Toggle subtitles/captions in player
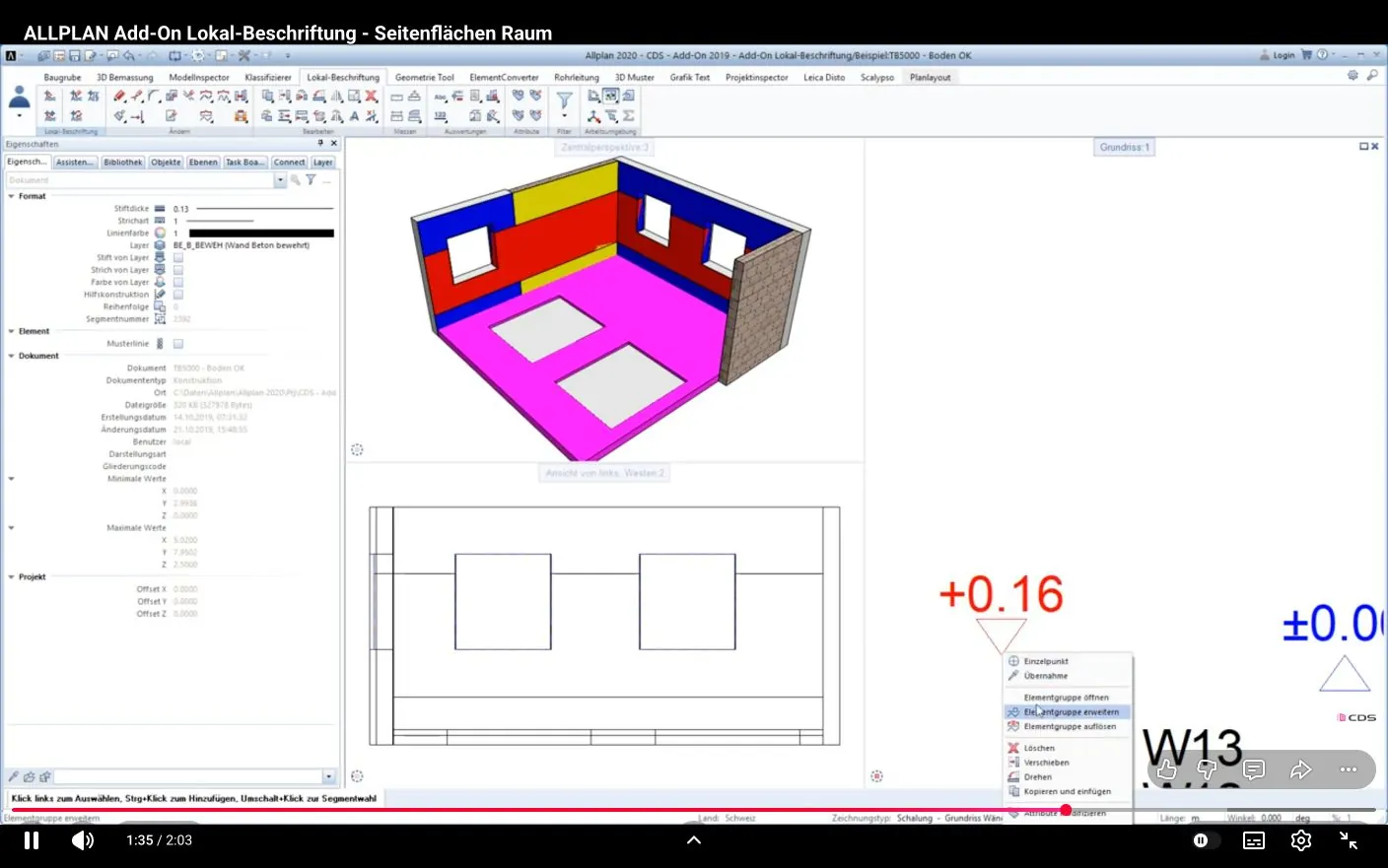1388x868 pixels. tap(1254, 840)
